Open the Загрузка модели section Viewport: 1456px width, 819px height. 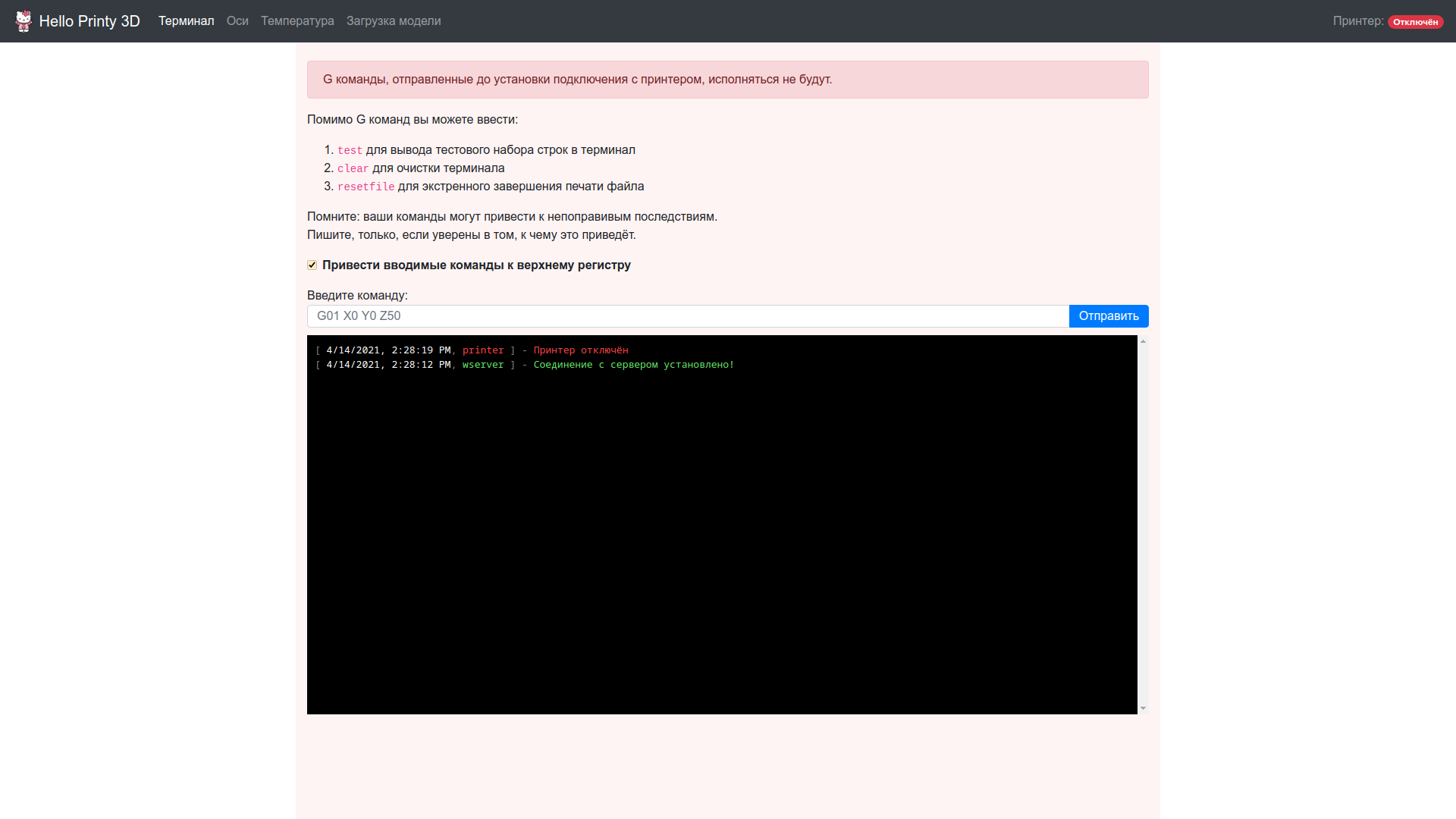tap(393, 21)
